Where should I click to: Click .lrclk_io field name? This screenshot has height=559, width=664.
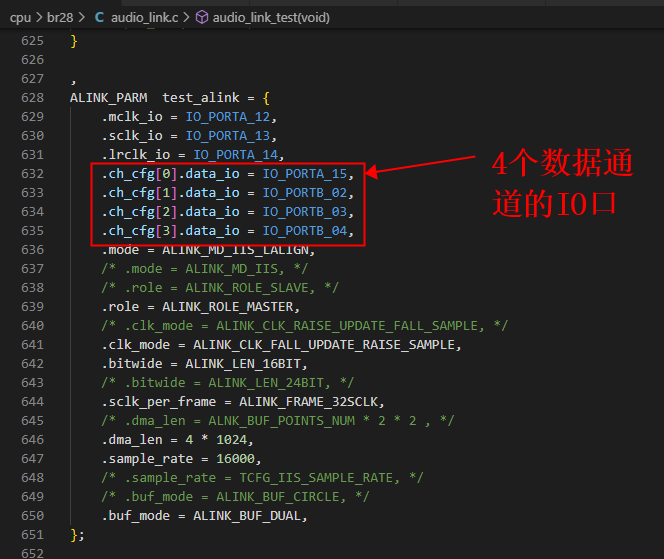tap(136, 155)
